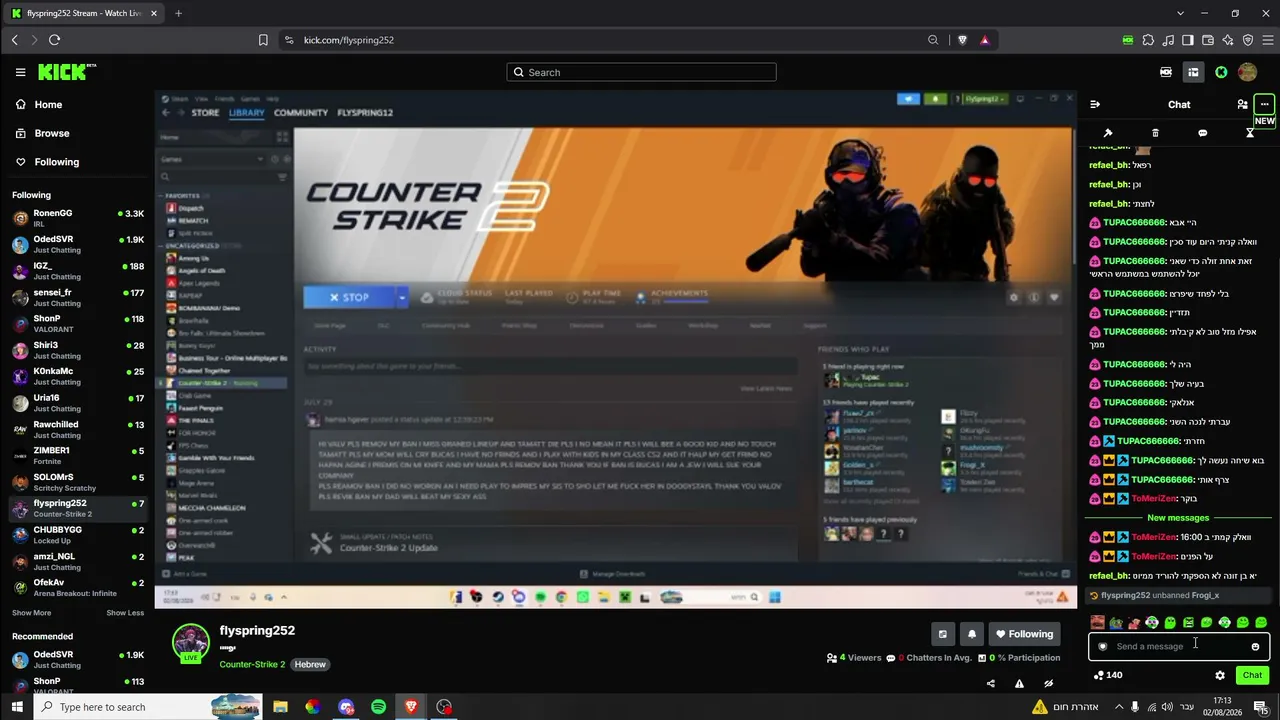Open Brave Shields icon in address bar
Viewport: 1280px width, 720px height.
pyautogui.click(x=962, y=40)
